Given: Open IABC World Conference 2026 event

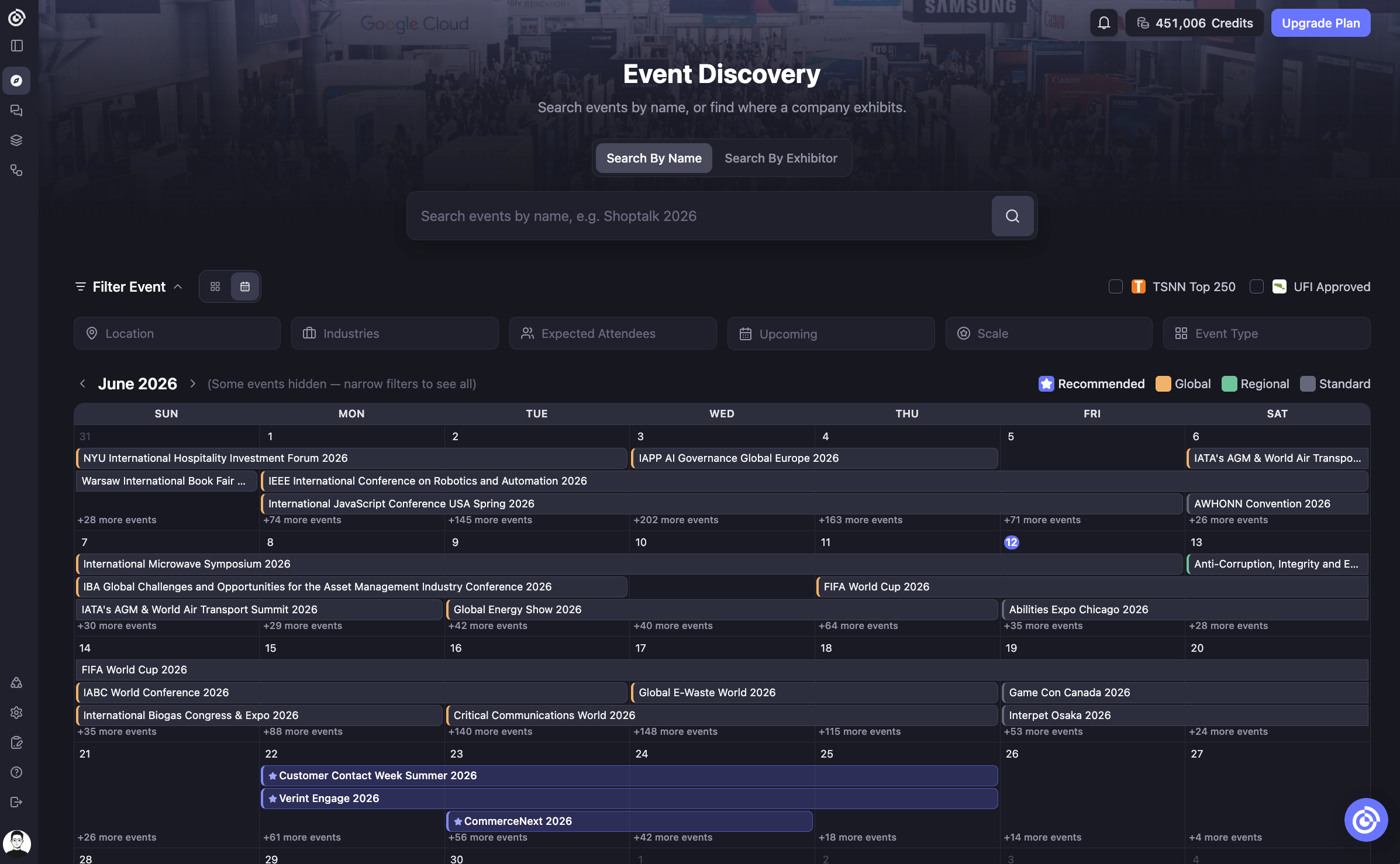Looking at the screenshot, I should click(x=351, y=693).
